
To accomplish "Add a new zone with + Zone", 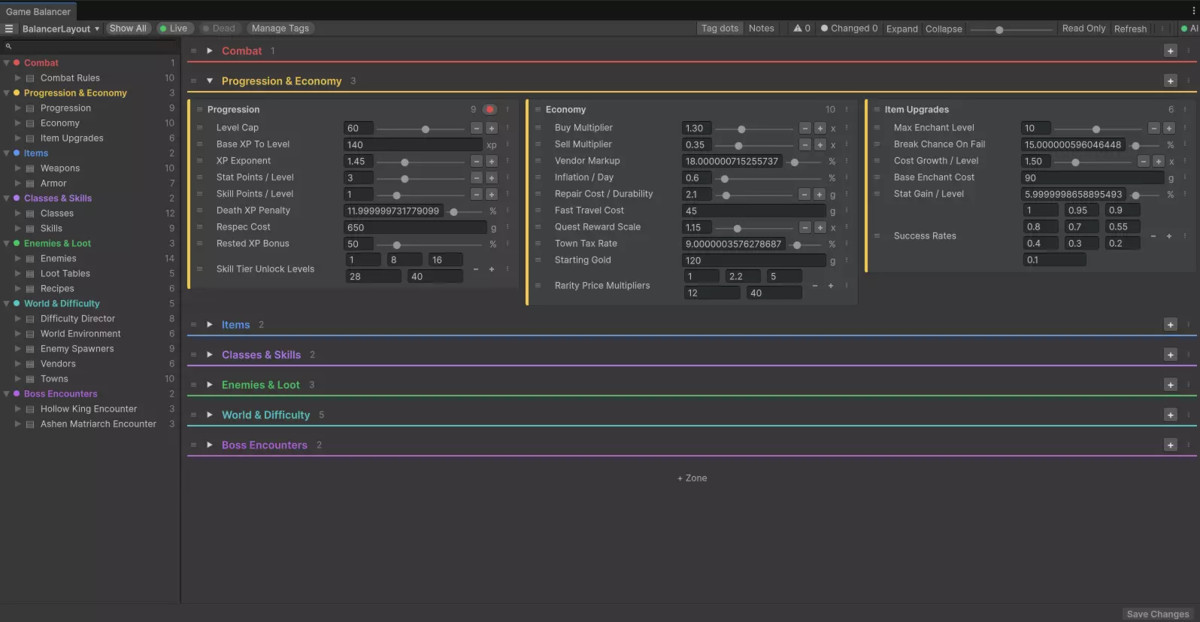I will coord(692,478).
